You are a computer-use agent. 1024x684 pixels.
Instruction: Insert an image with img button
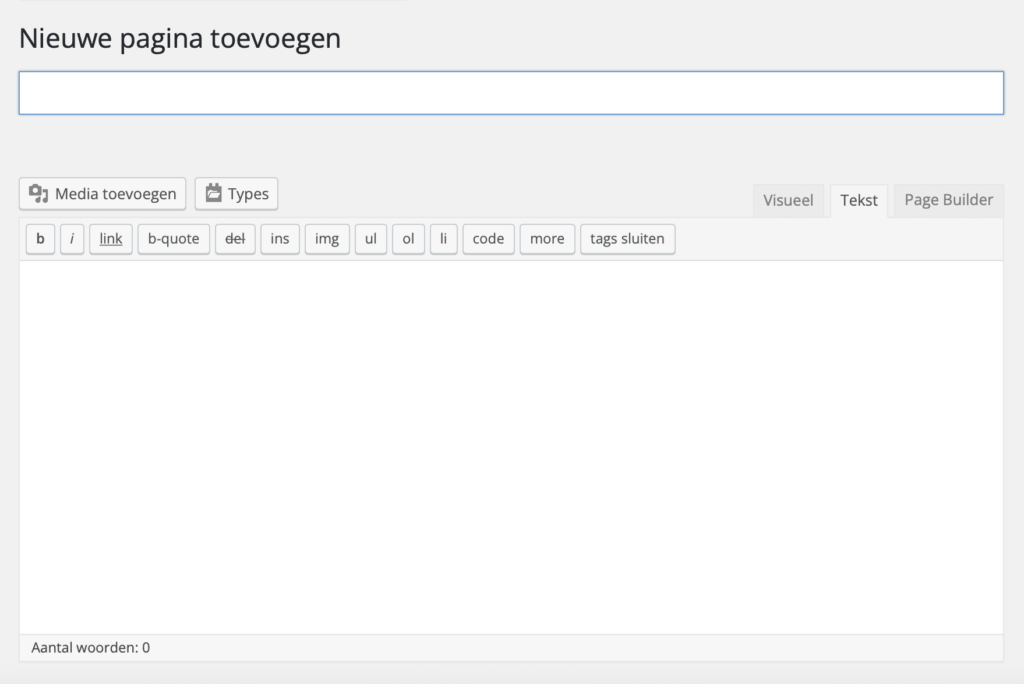click(327, 239)
